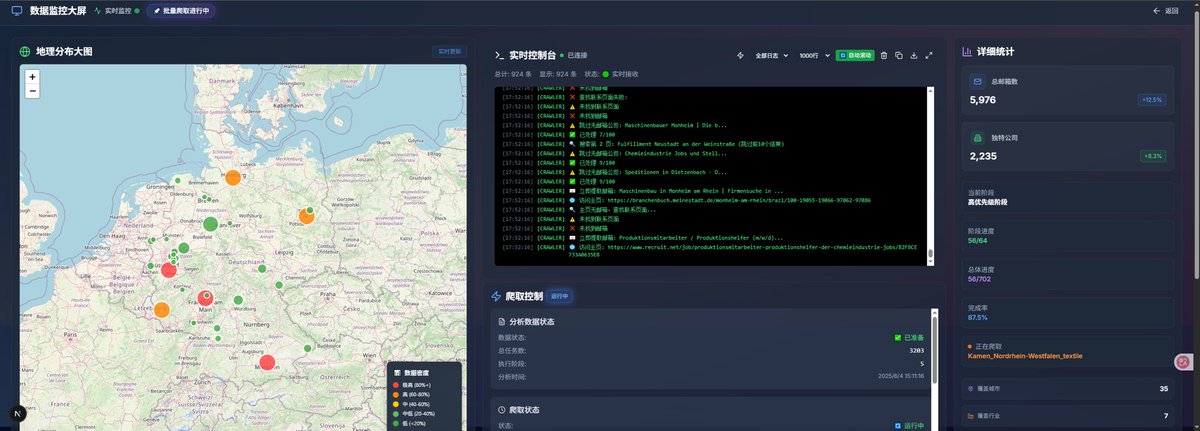This screenshot has width=1200, height=431.
Task: Click the red map marker at Frankfurt
Action: tap(206, 297)
